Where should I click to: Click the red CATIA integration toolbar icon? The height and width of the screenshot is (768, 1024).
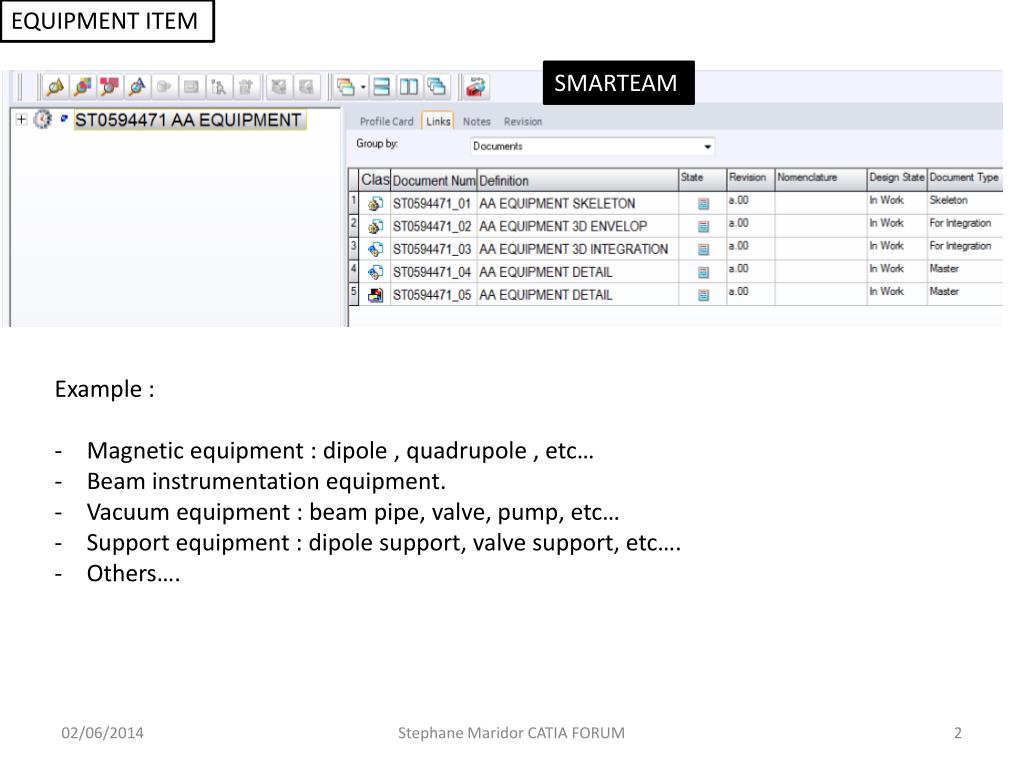(476, 87)
